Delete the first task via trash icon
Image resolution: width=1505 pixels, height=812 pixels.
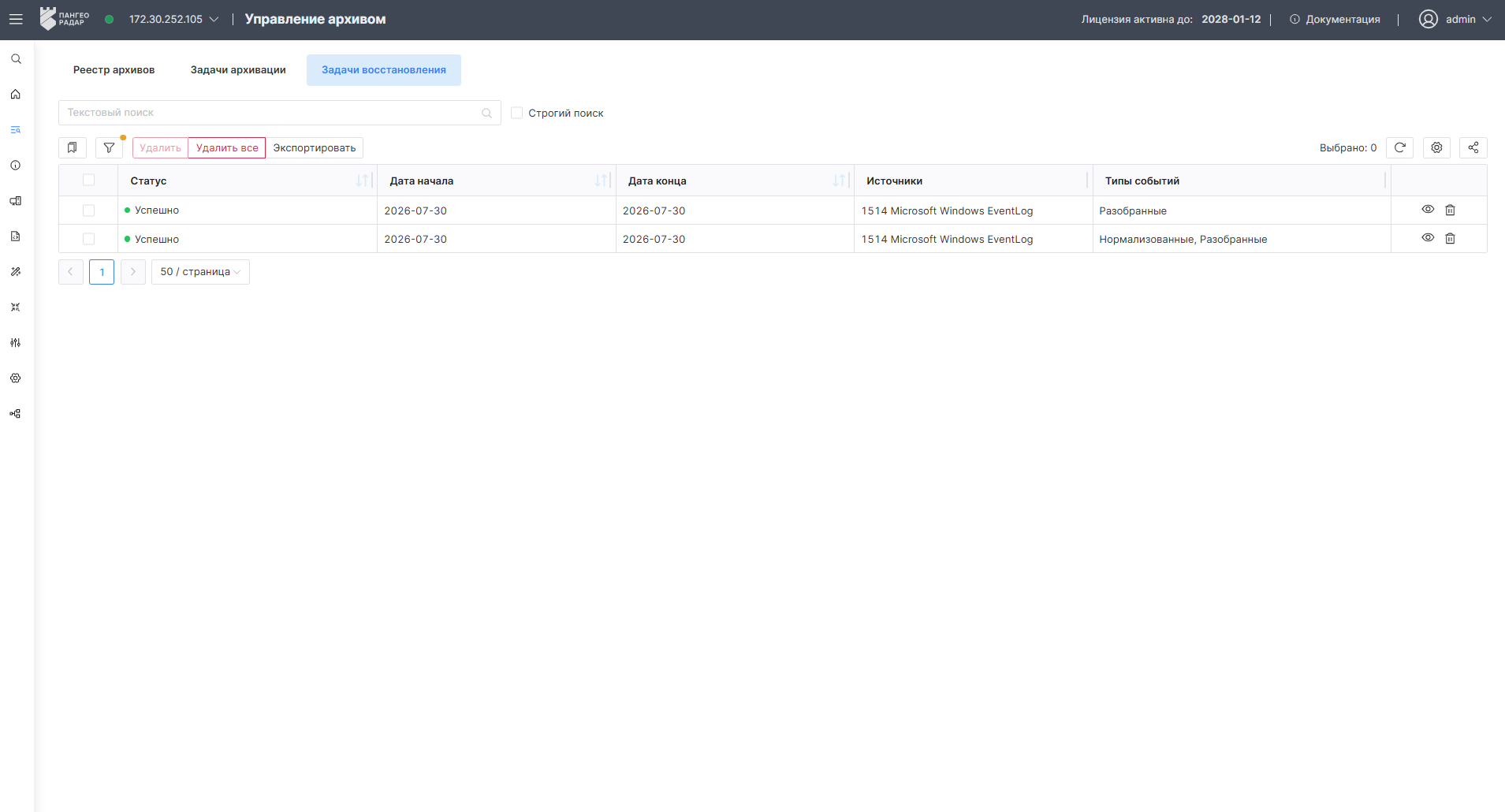(1450, 210)
